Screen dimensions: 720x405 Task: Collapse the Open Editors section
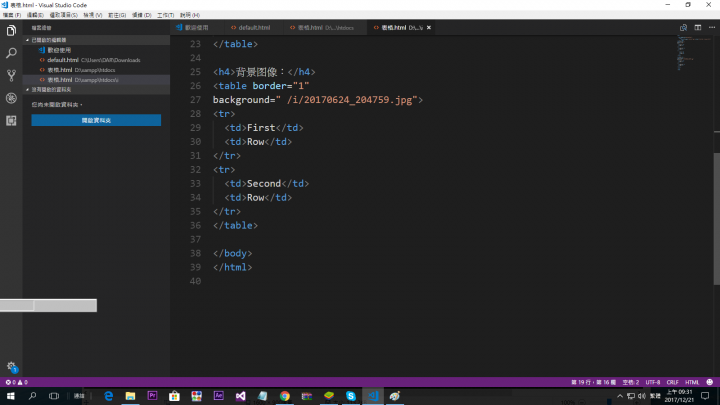(x=96, y=40)
